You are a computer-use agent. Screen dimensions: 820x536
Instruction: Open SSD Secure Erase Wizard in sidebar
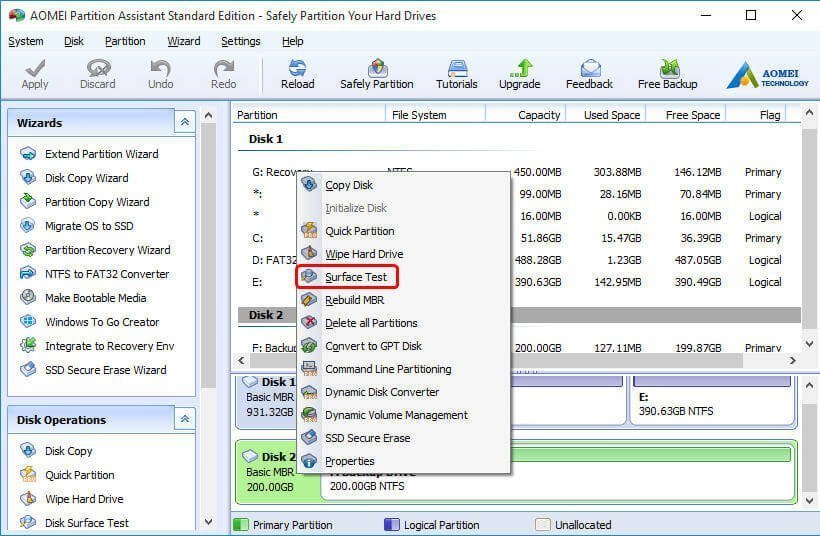(x=106, y=370)
